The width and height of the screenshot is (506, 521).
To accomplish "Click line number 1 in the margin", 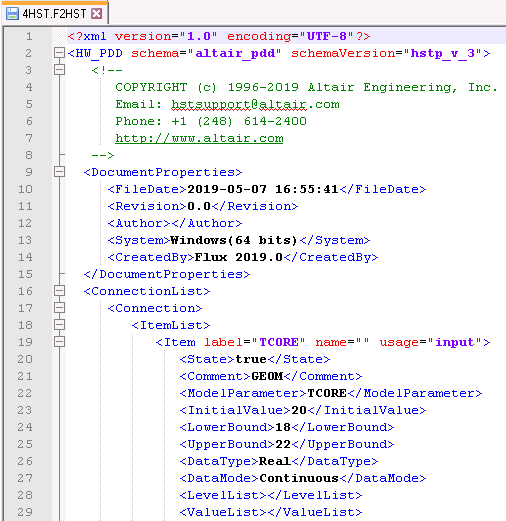I will [29, 36].
